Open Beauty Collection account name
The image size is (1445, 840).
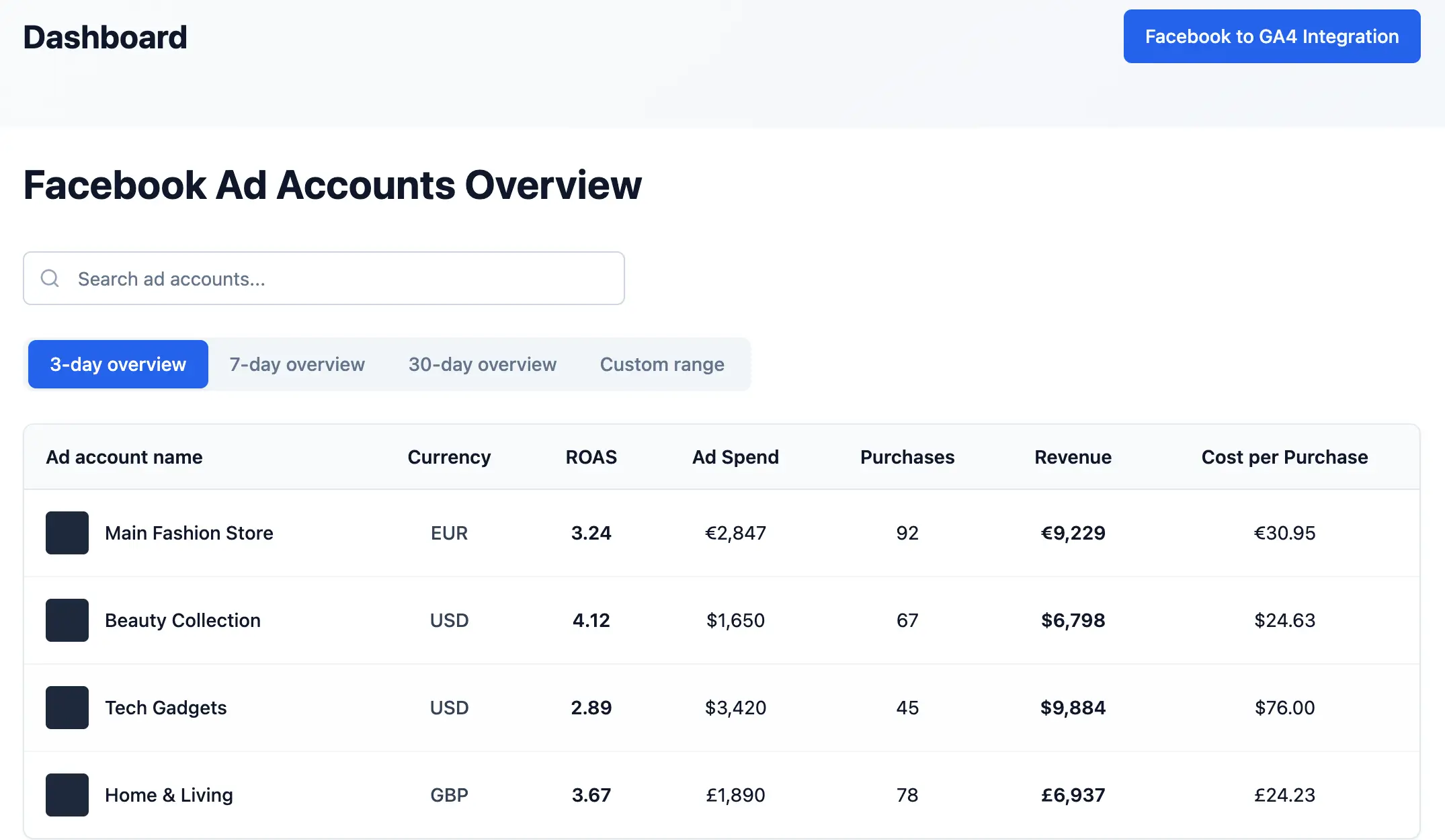[x=183, y=620]
